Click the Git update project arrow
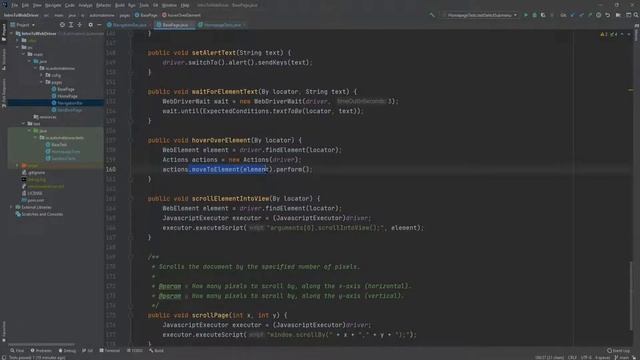Screen dimensions: 640x360 572,15
